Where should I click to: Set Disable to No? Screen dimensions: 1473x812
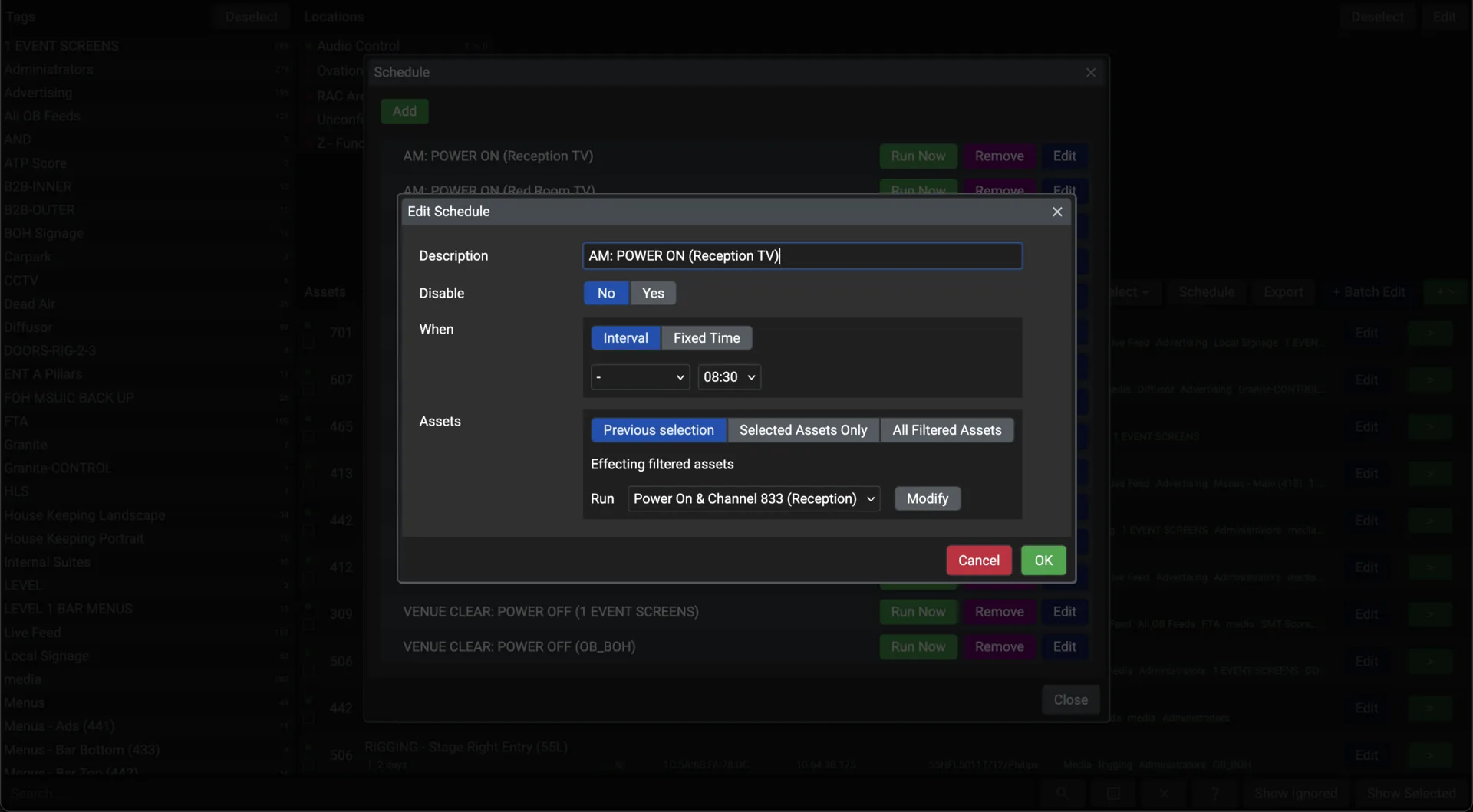click(606, 293)
